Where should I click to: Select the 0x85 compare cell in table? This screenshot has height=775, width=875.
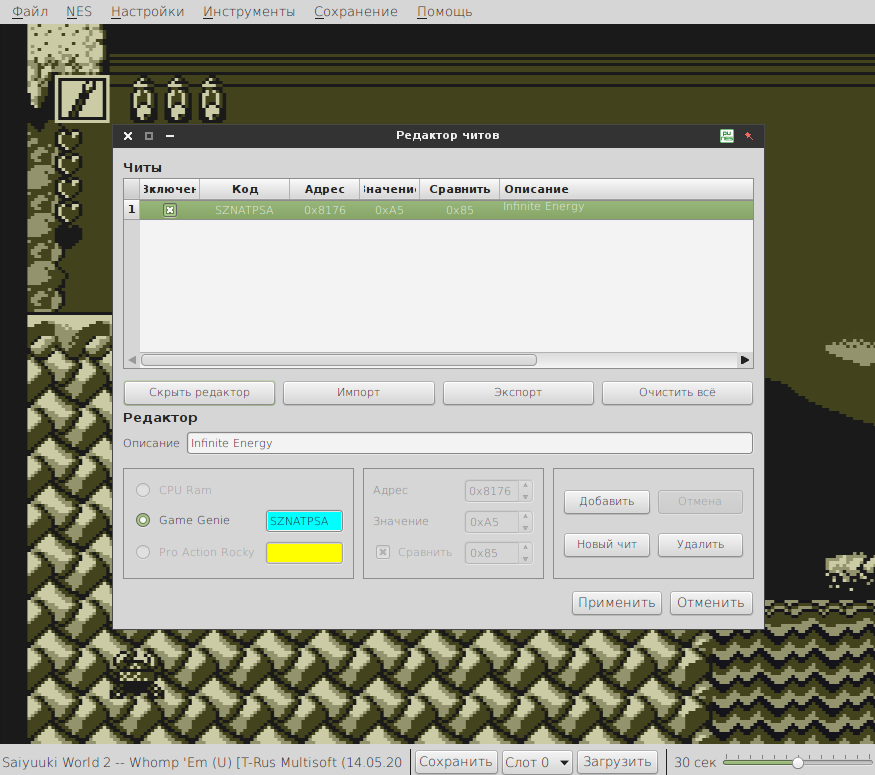(459, 210)
